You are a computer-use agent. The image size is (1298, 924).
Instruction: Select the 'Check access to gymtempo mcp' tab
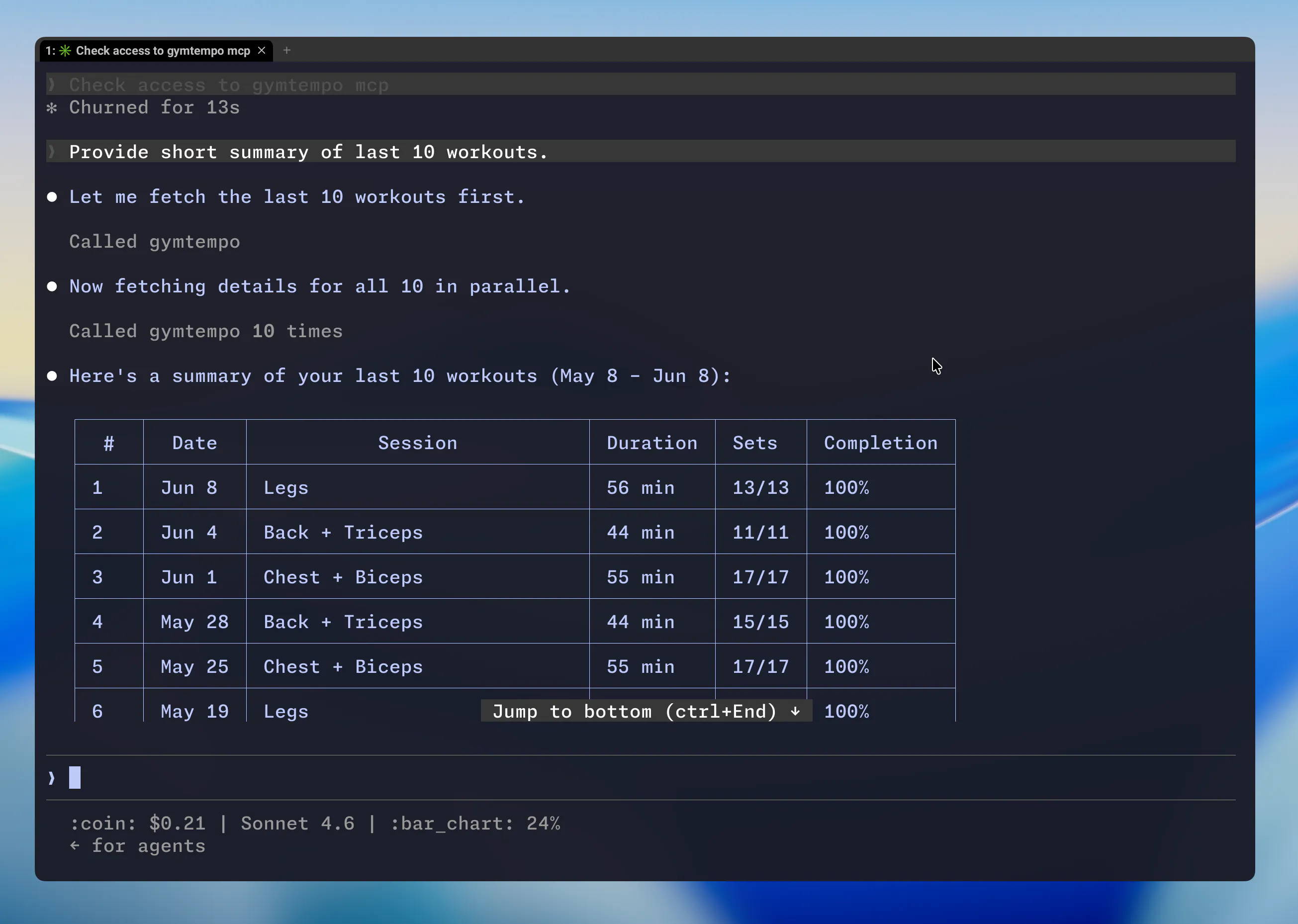click(156, 51)
